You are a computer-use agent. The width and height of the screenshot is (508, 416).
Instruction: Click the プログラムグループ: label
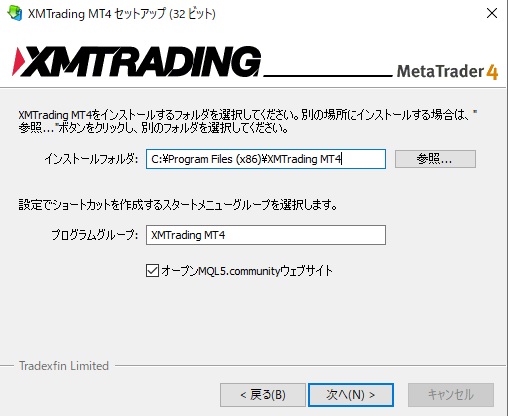tap(95, 235)
